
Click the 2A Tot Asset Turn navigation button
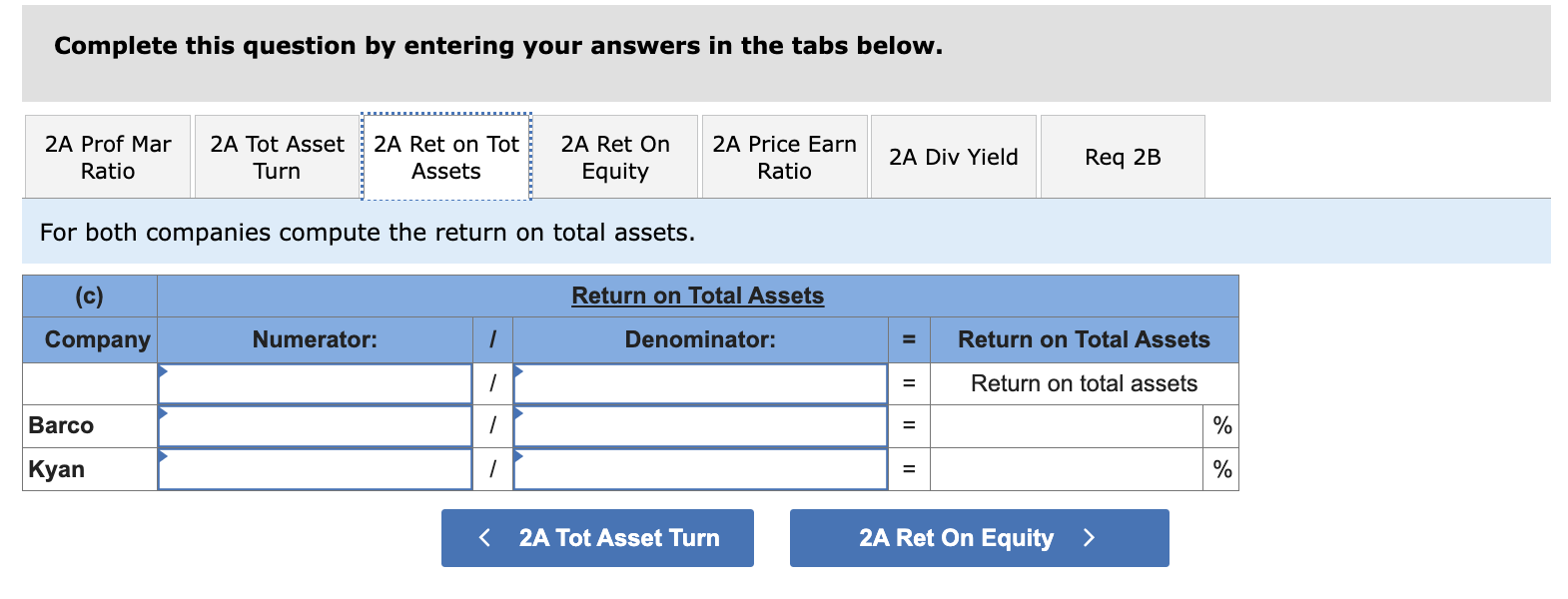[x=597, y=537]
